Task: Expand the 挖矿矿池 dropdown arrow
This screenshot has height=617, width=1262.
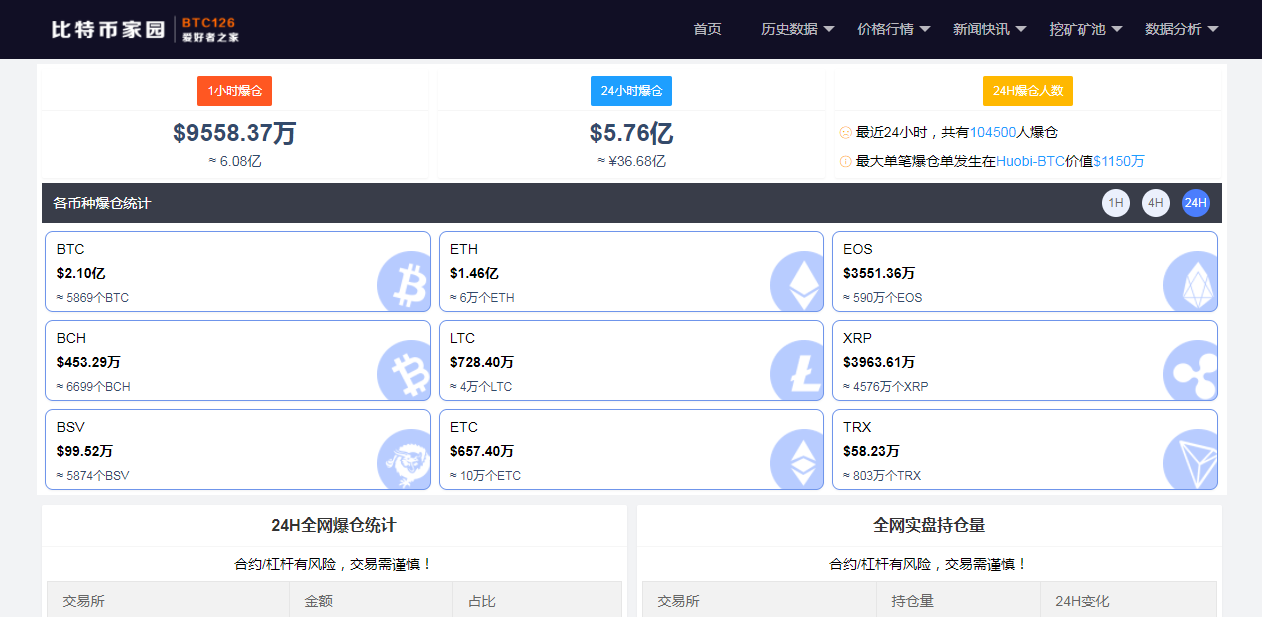Action: pos(1117,29)
